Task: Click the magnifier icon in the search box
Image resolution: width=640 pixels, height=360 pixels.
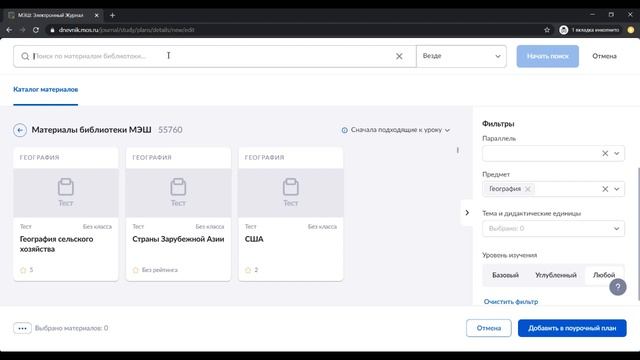Action: 25,56
